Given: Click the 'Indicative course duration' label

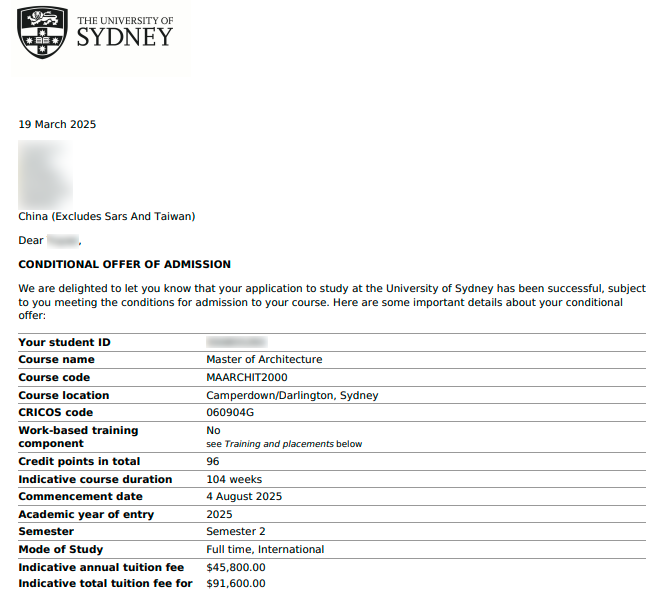Looking at the screenshot, I should pos(95,480).
